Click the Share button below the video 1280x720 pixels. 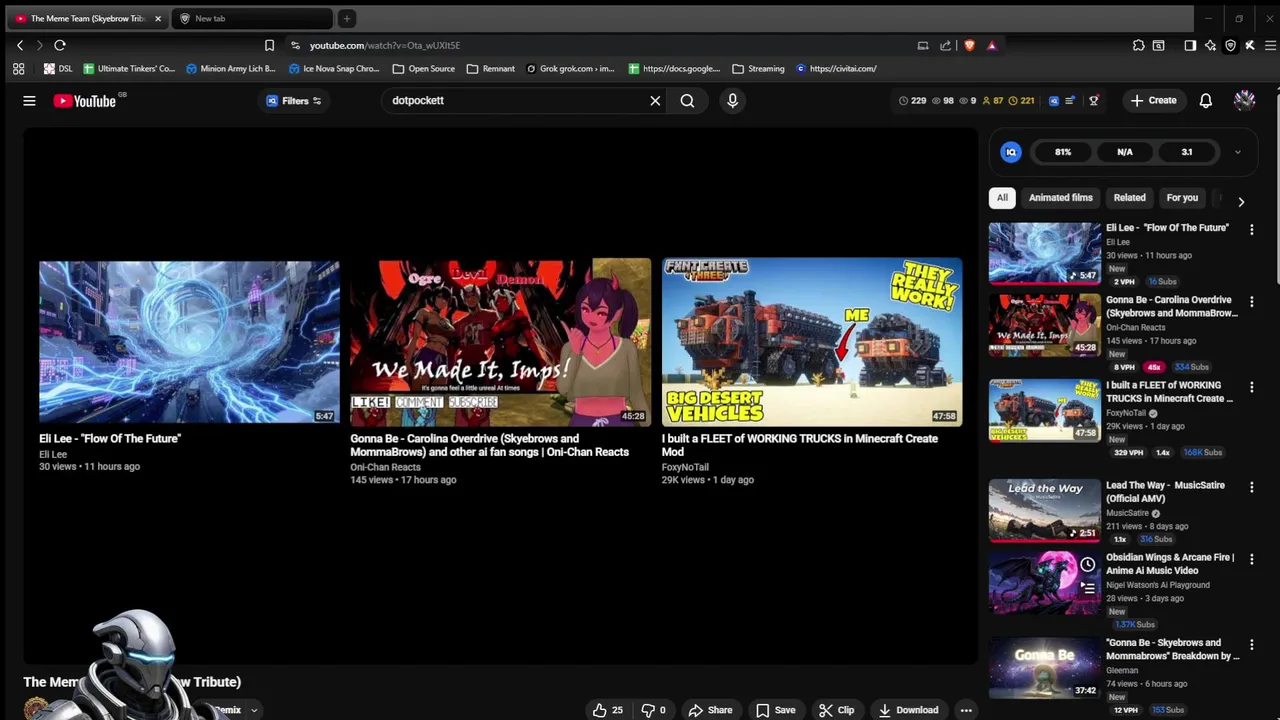click(x=710, y=710)
